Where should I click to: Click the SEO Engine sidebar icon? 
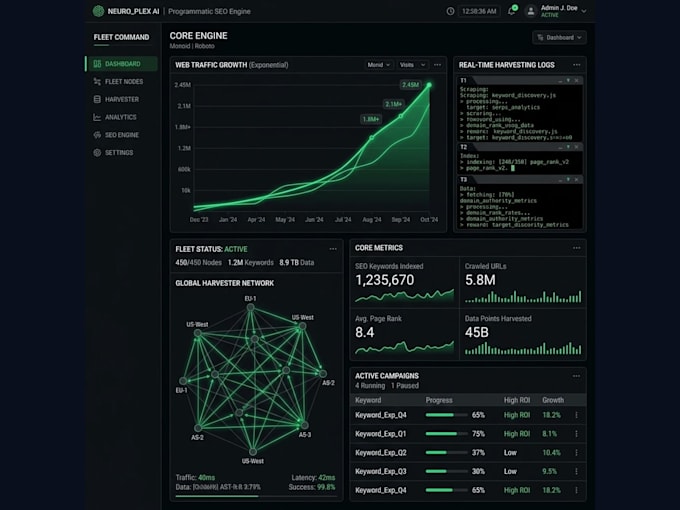[x=97, y=135]
